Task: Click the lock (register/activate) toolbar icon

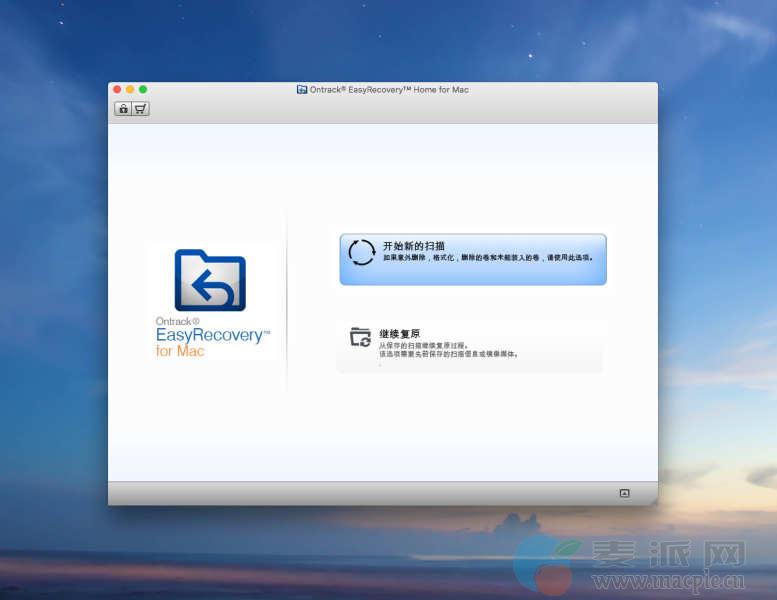Action: [x=123, y=108]
